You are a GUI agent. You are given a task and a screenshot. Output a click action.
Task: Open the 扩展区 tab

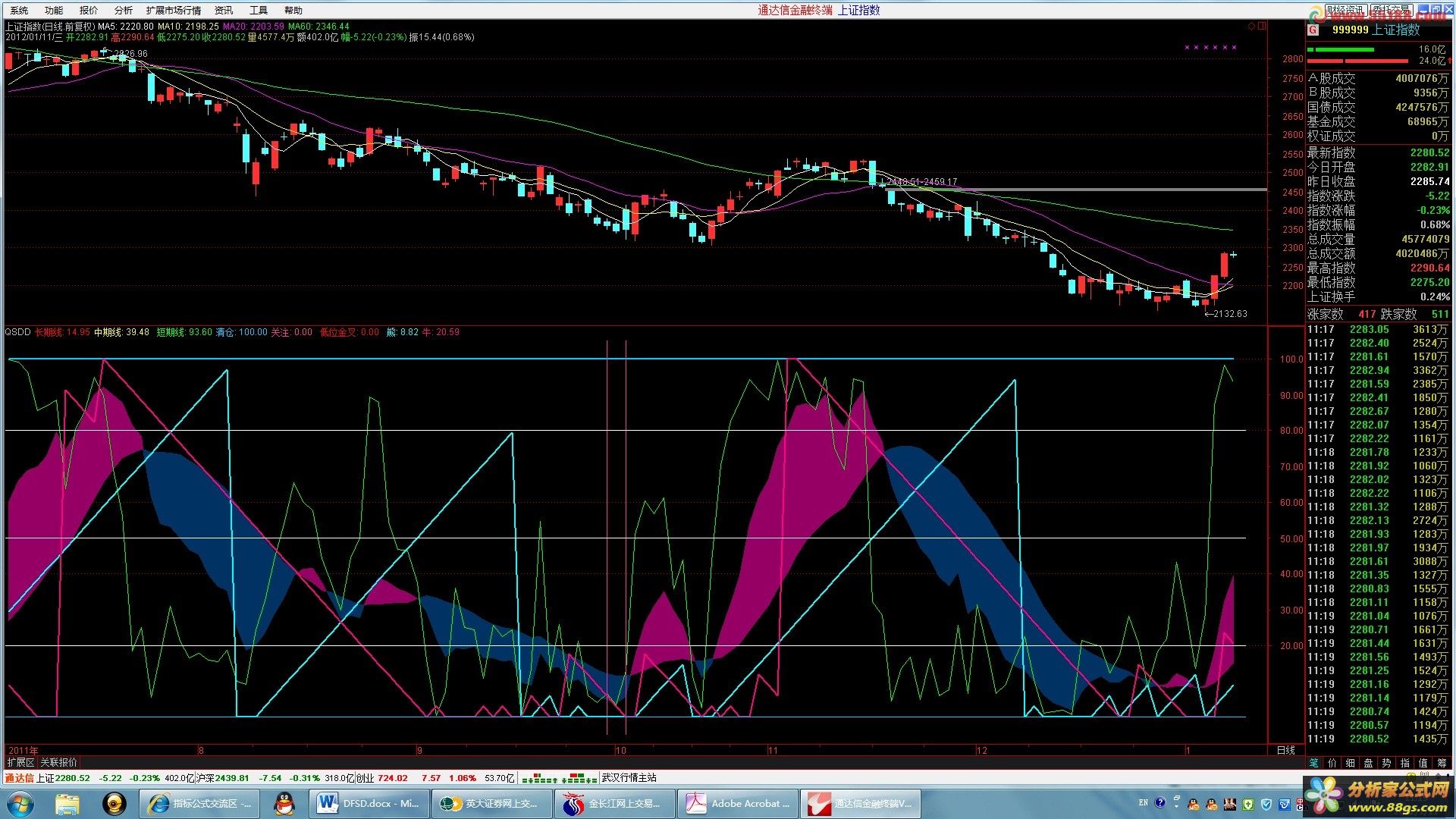(x=20, y=762)
